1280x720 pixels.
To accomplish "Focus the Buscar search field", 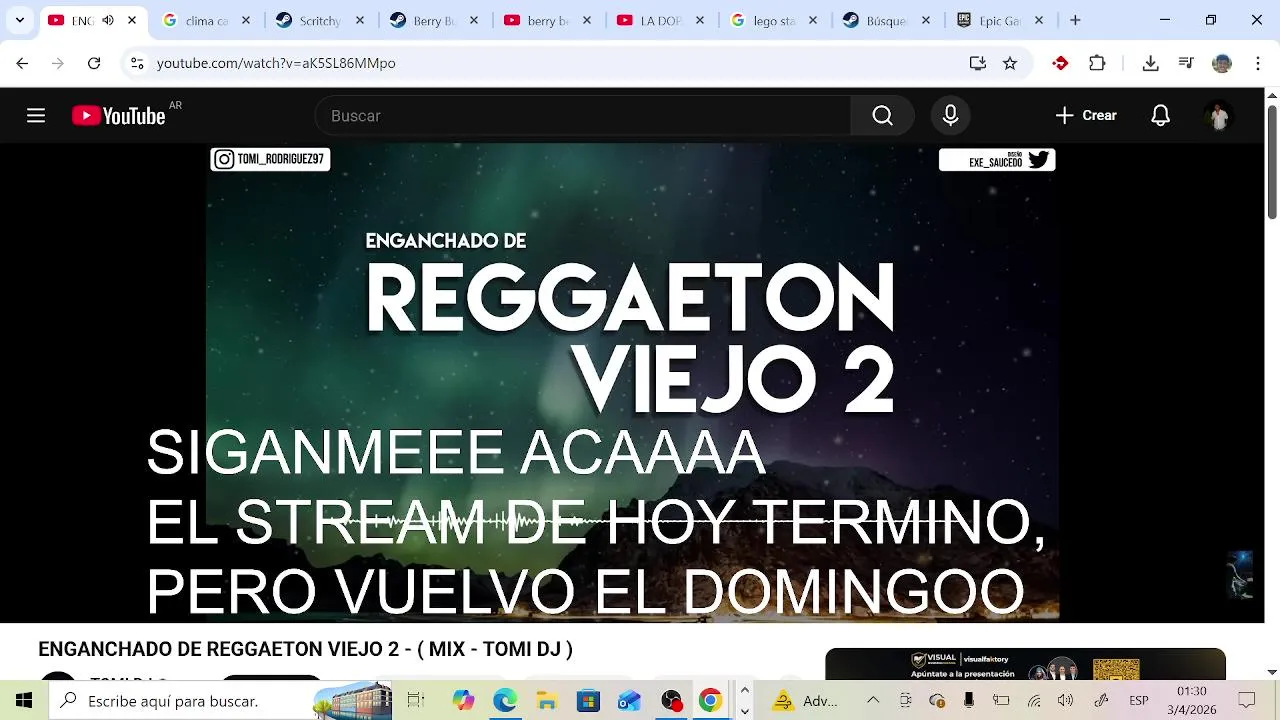I will point(583,116).
